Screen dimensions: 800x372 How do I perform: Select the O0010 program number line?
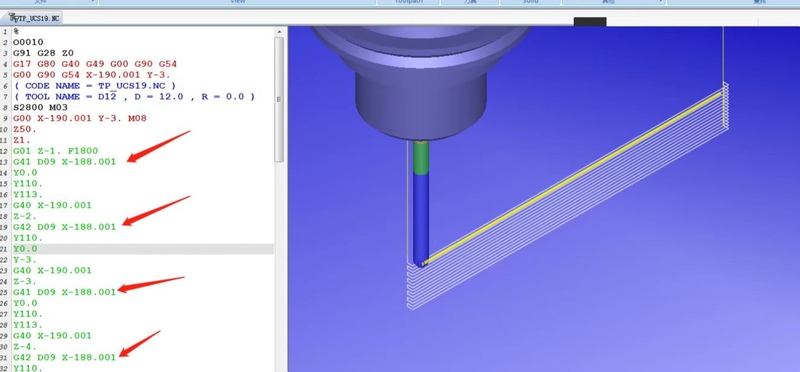(28, 42)
